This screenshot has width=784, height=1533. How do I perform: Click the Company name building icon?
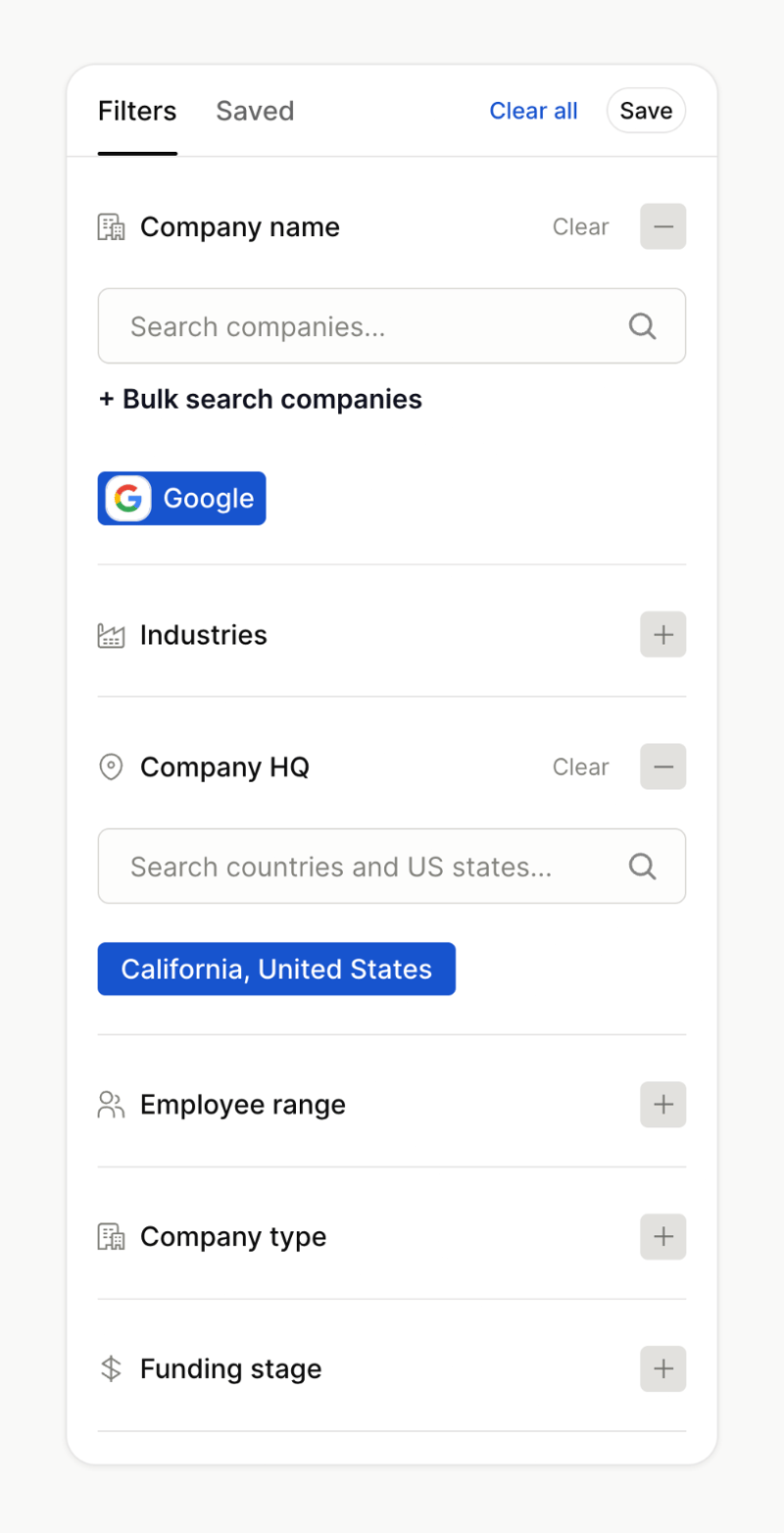tap(112, 226)
